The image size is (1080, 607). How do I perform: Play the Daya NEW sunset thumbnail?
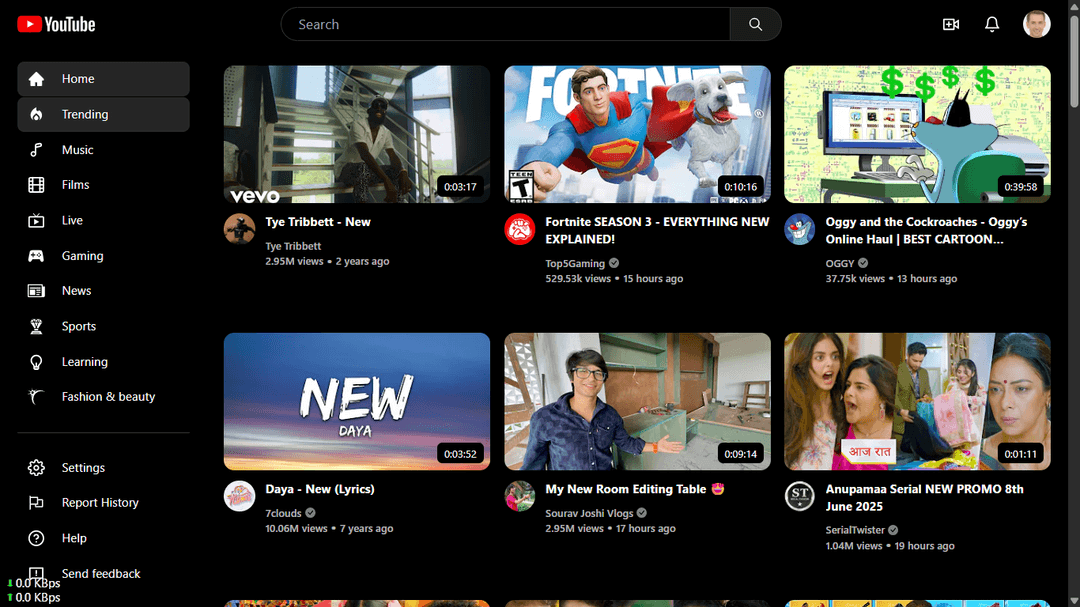pyautogui.click(x=357, y=402)
